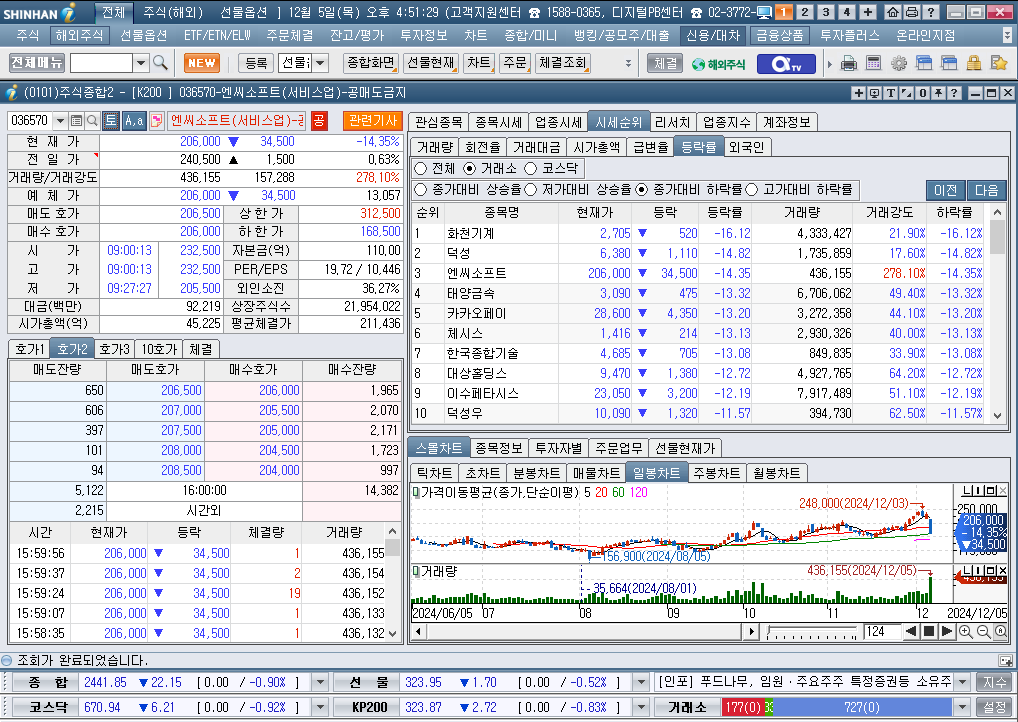The width and height of the screenshot is (1018, 722).
Task: Select 저가대비 상승률 radio option
Action: coord(530,190)
